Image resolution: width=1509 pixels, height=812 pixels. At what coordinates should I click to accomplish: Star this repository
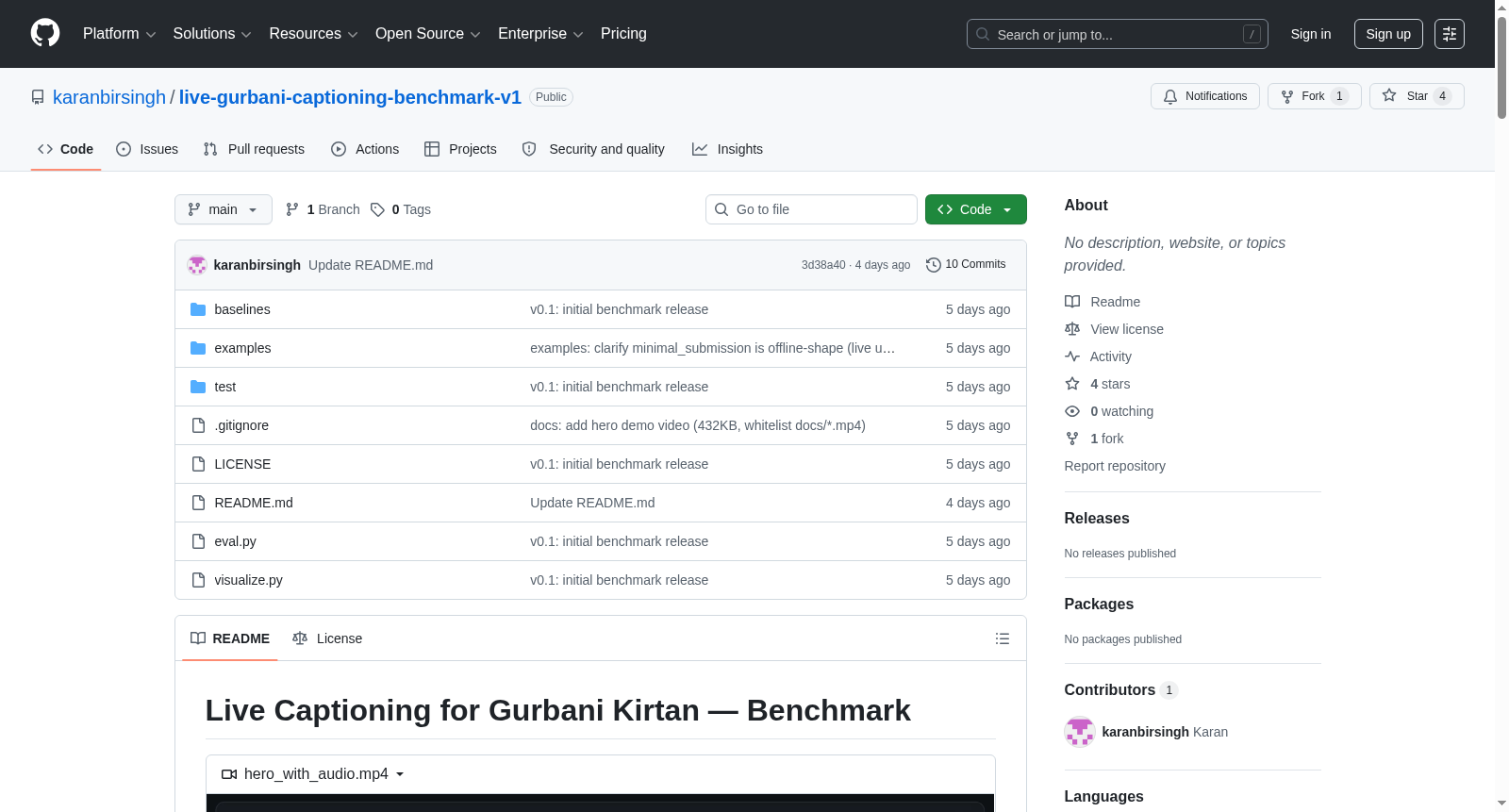click(x=1417, y=96)
